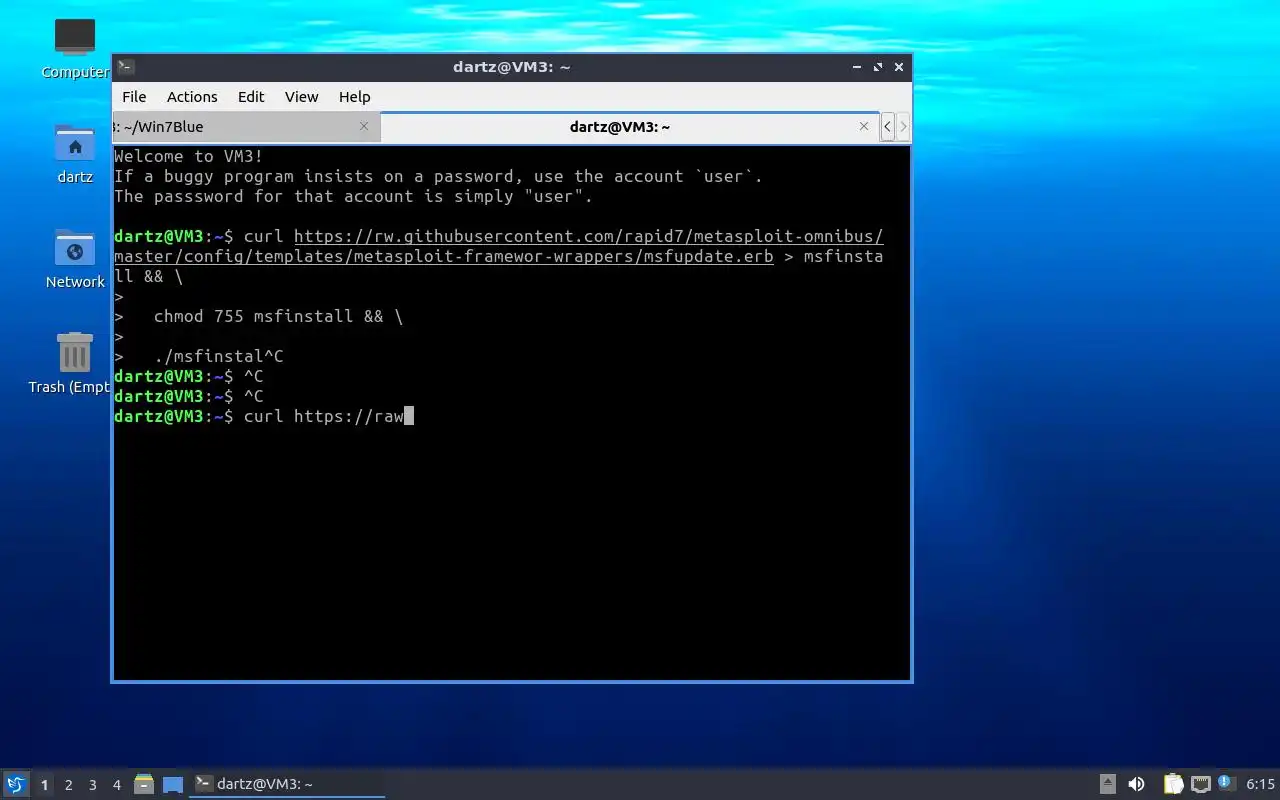Click the volume speaker tray icon
This screenshot has width=1280, height=800.
[x=1136, y=784]
